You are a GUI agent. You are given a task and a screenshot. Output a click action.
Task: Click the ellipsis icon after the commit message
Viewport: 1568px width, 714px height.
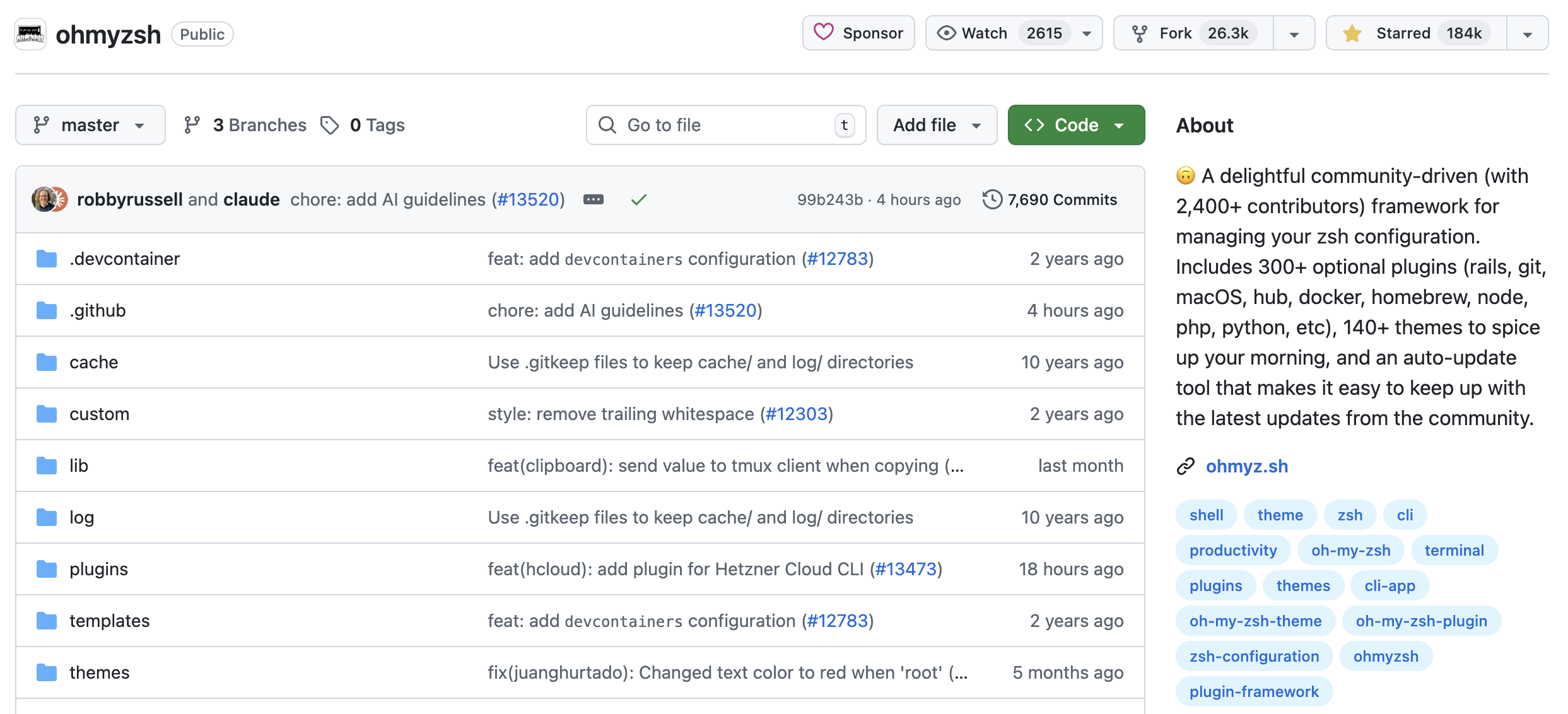pyautogui.click(x=593, y=199)
